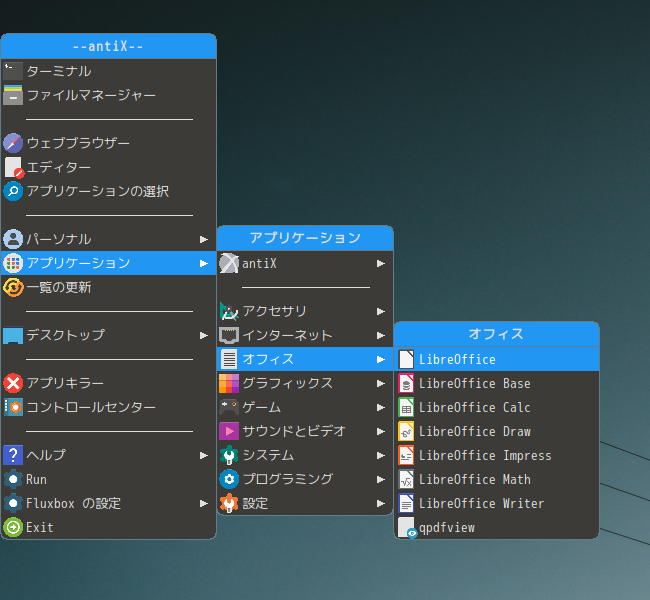Launch ウェブブラウザー from the menu
The height and width of the screenshot is (600, 650).
coord(109,143)
